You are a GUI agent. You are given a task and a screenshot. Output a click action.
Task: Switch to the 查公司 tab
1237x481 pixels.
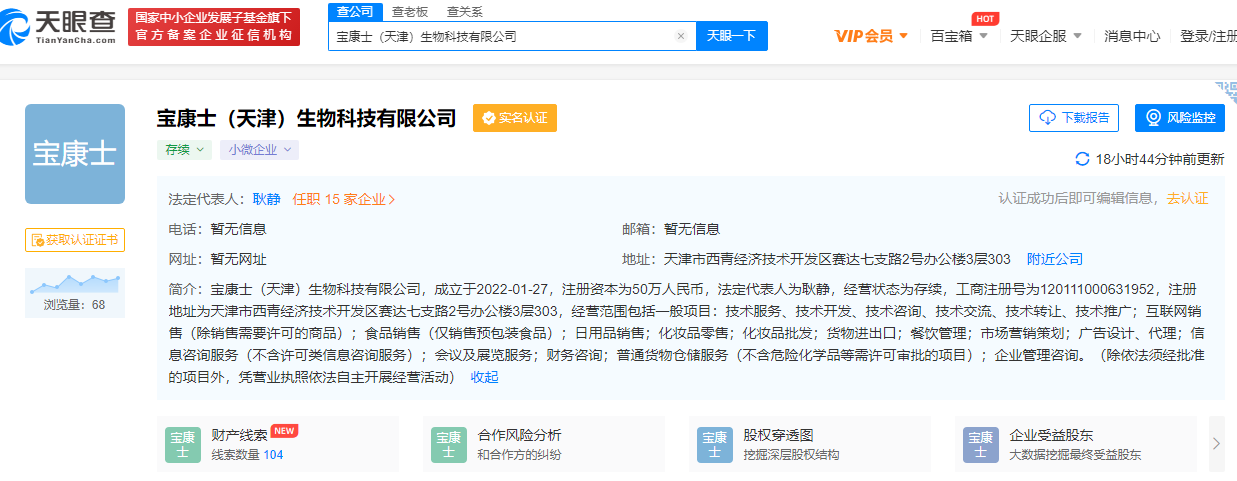(x=354, y=11)
